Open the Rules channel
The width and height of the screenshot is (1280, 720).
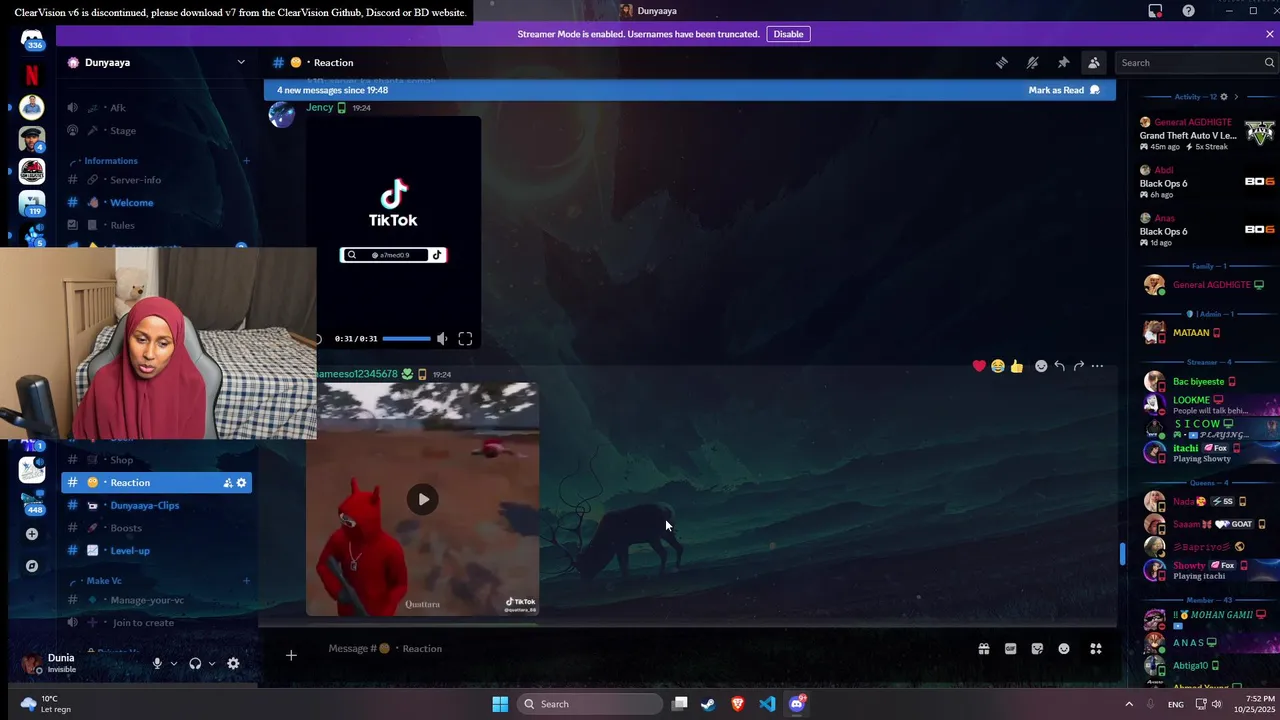(157, 226)
